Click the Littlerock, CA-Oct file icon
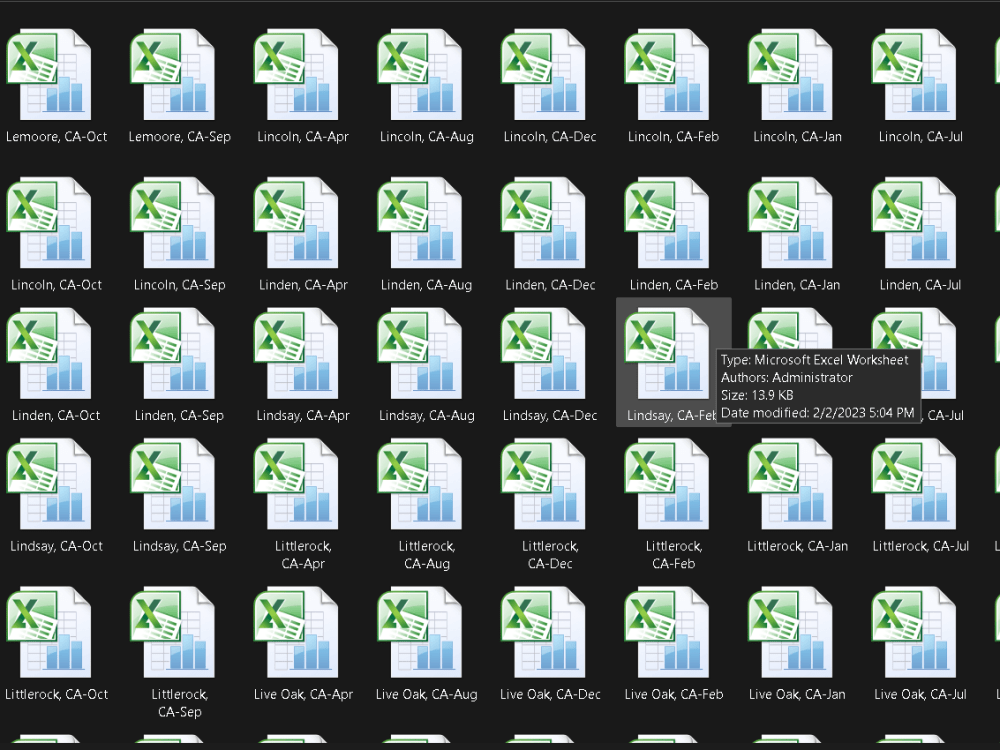 (x=49, y=633)
